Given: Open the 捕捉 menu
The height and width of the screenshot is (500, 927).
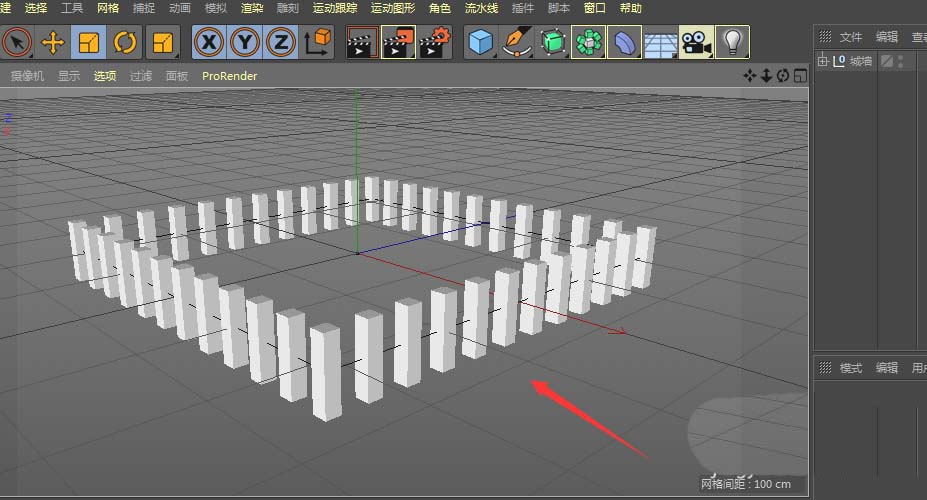Looking at the screenshot, I should click(144, 8).
